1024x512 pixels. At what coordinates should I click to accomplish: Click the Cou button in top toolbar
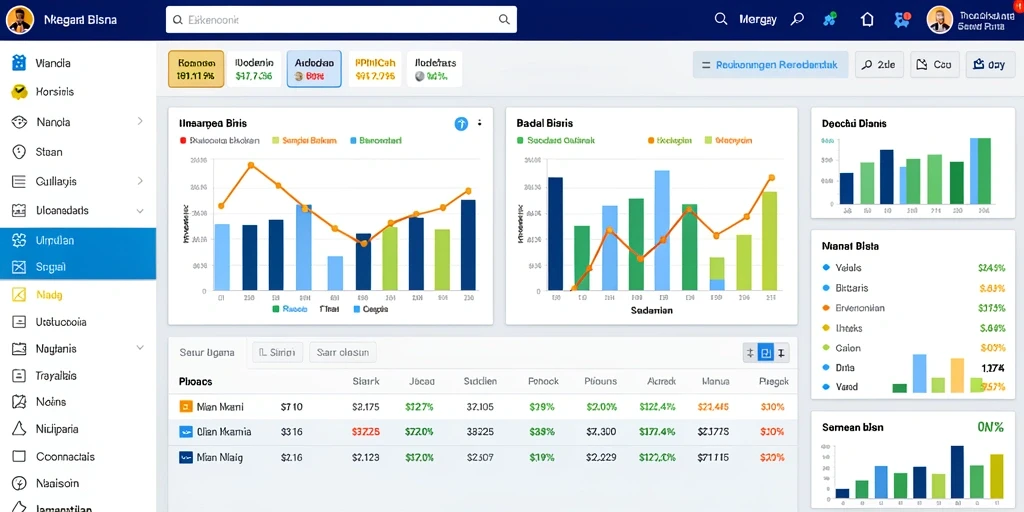[935, 65]
